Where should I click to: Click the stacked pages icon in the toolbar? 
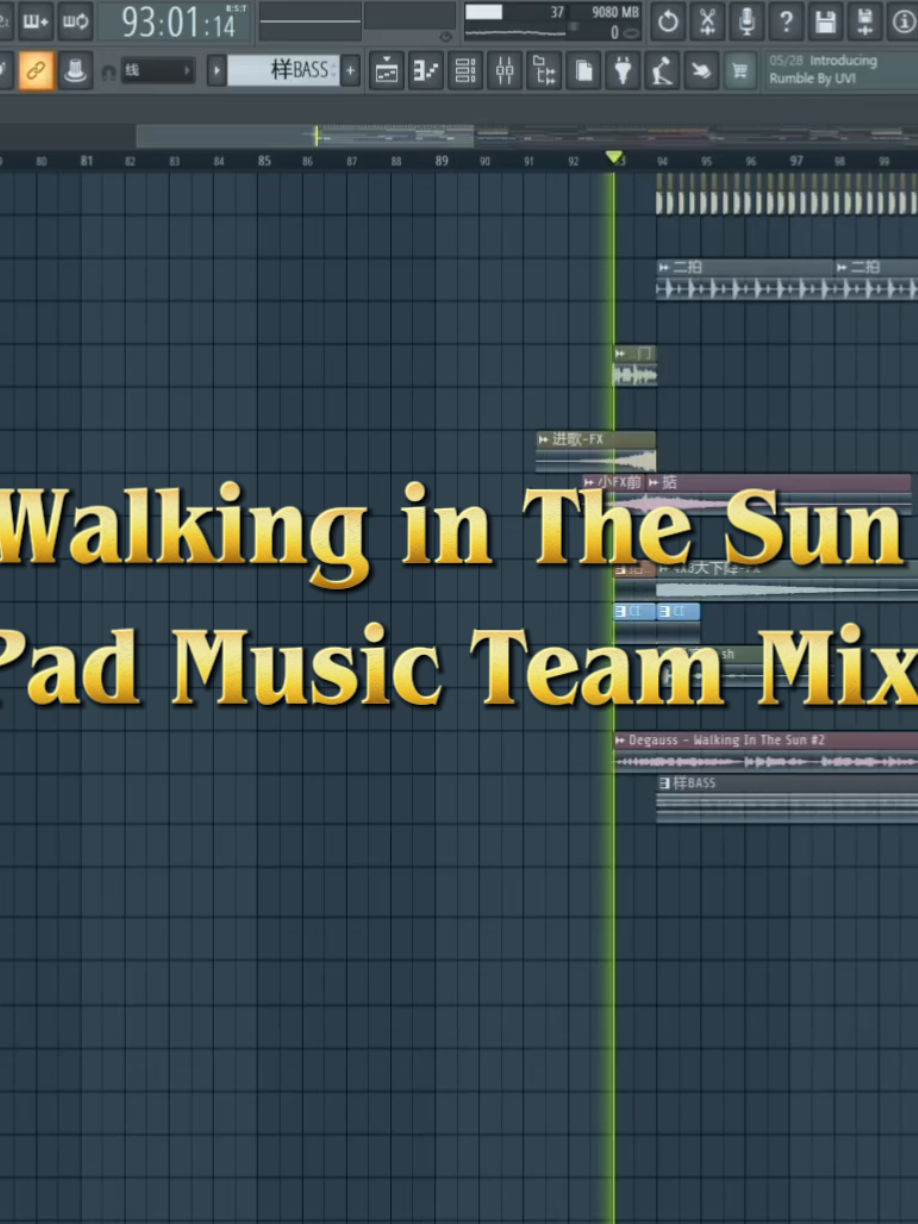pos(583,71)
